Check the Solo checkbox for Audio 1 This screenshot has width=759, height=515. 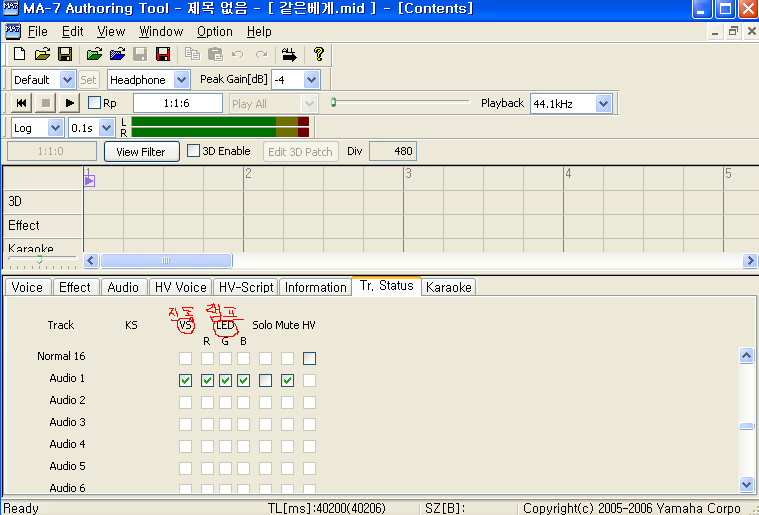pos(265,380)
